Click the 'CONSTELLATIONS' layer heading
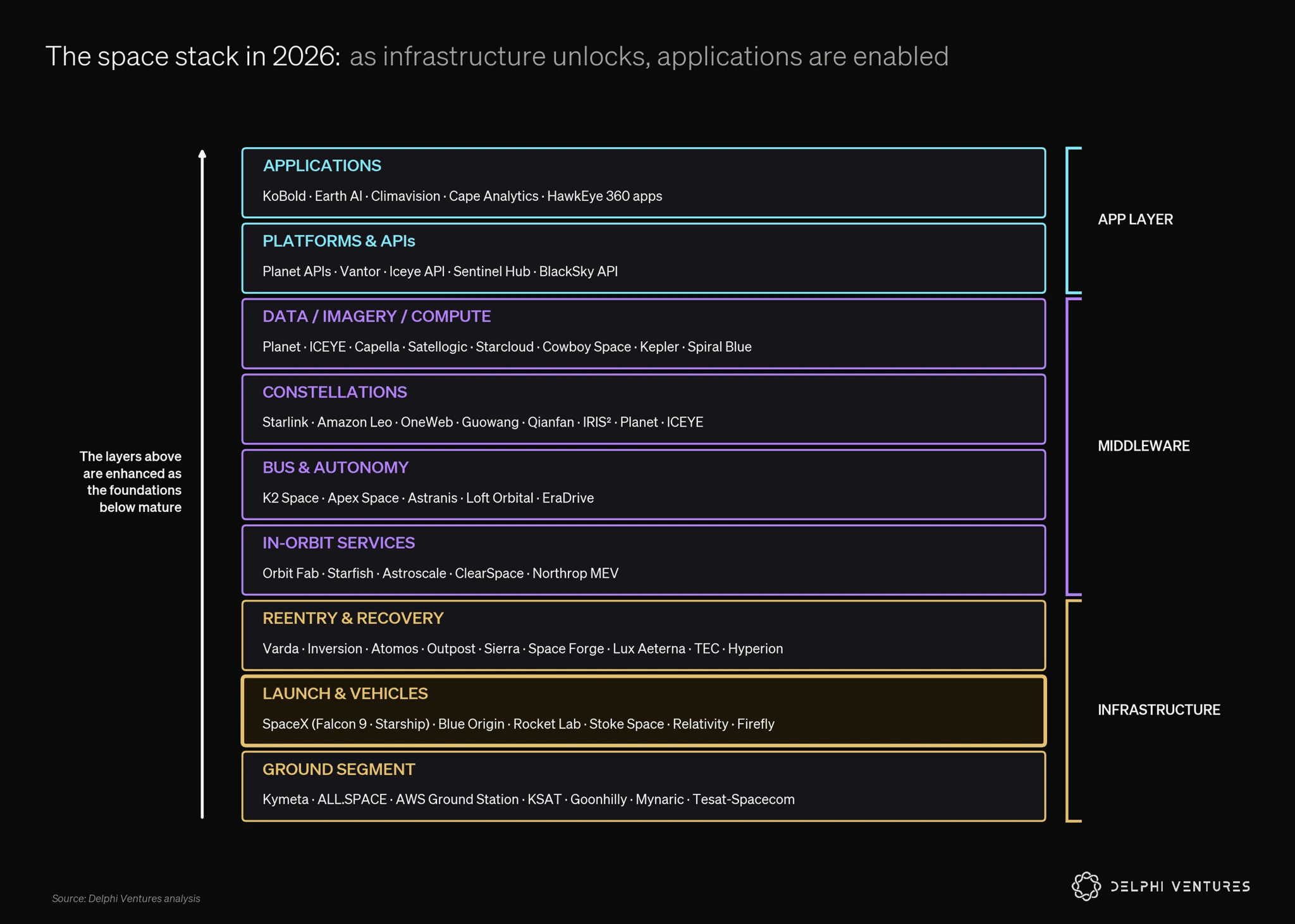This screenshot has width=1295, height=924. [x=334, y=392]
